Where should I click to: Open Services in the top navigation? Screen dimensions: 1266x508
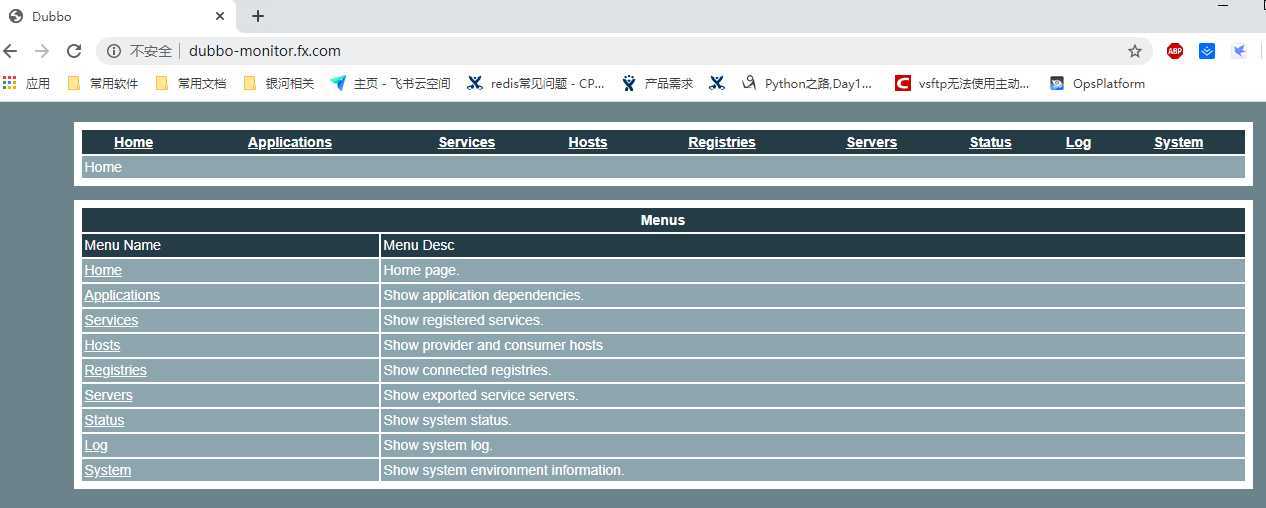[x=467, y=142]
